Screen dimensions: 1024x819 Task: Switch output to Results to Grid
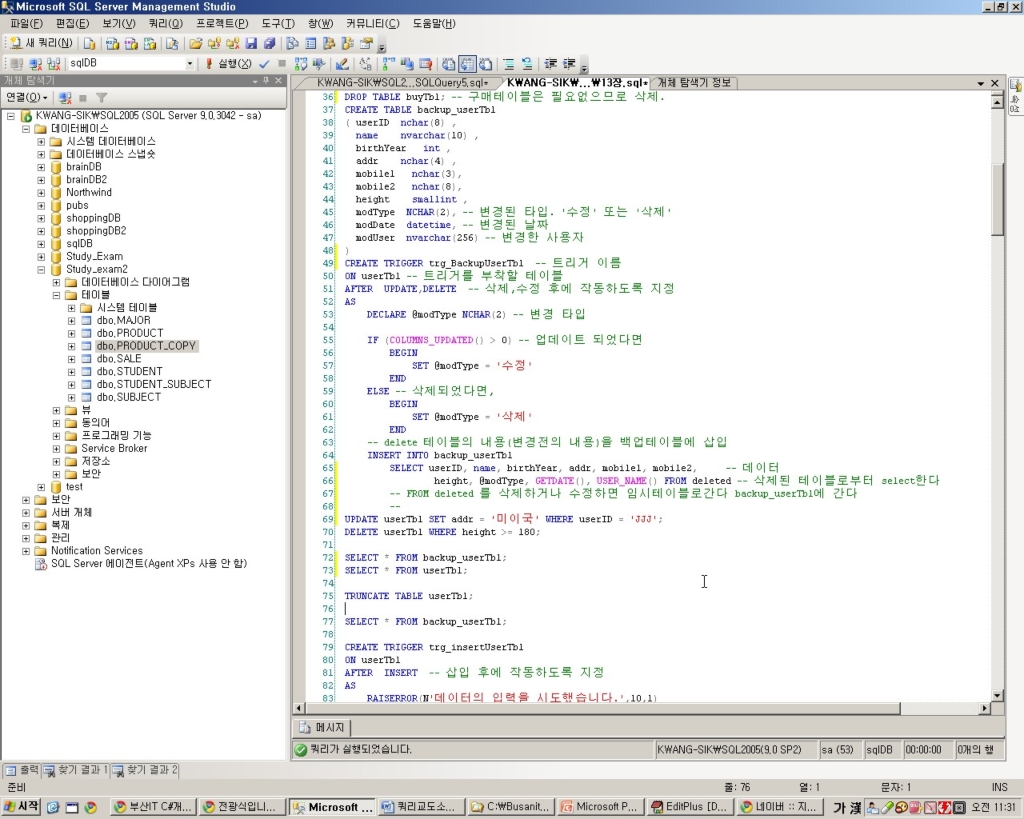pos(467,63)
